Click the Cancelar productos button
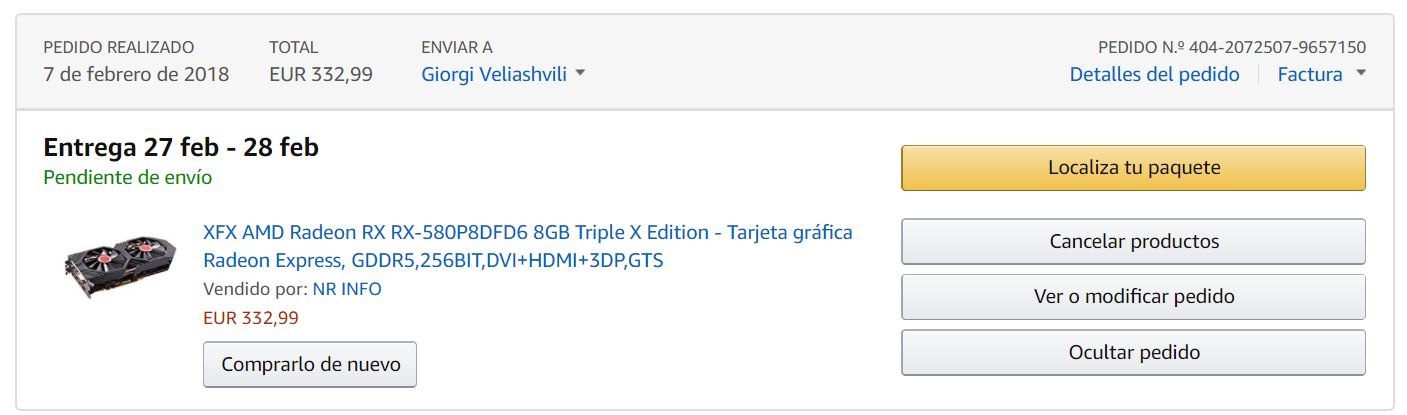 point(1133,241)
